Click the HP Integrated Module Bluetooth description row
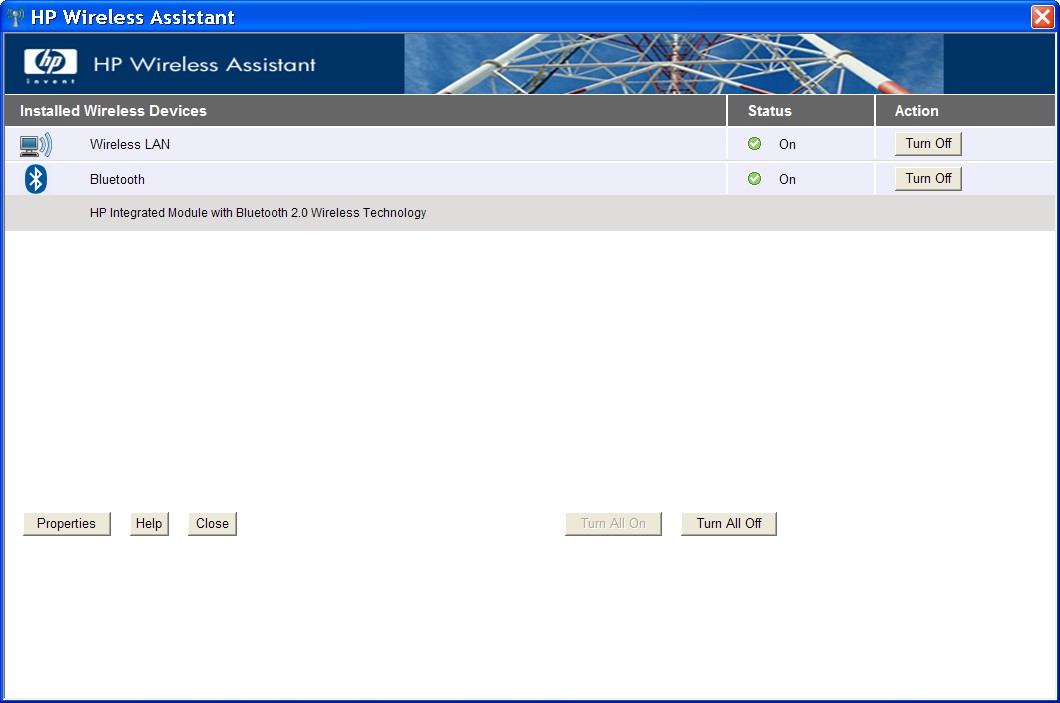This screenshot has width=1060, height=703. [258, 213]
